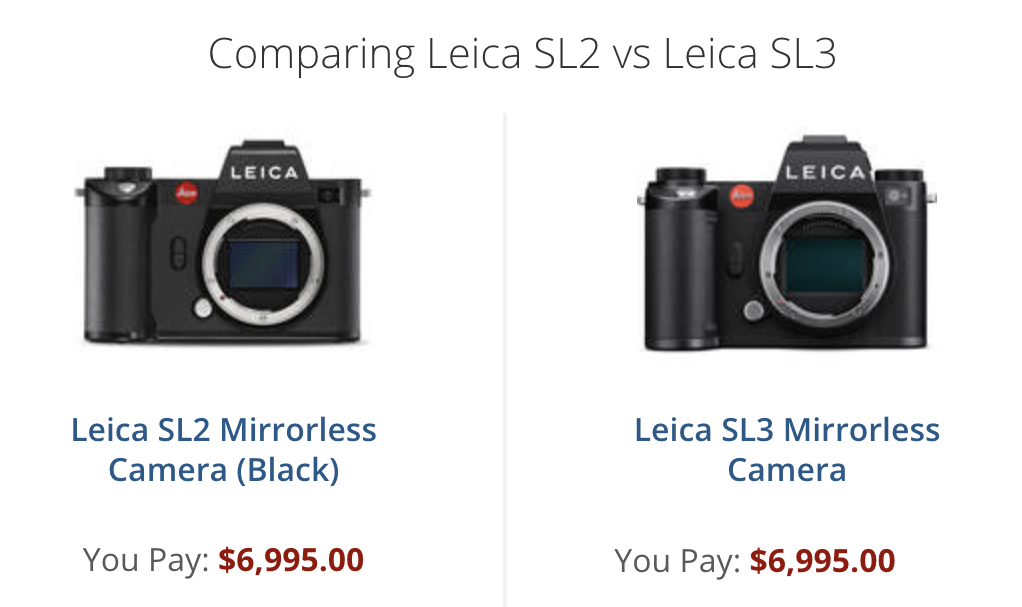
Task: Select the Comparing Leica SL2 vs SL3 heading
Action: (521, 54)
